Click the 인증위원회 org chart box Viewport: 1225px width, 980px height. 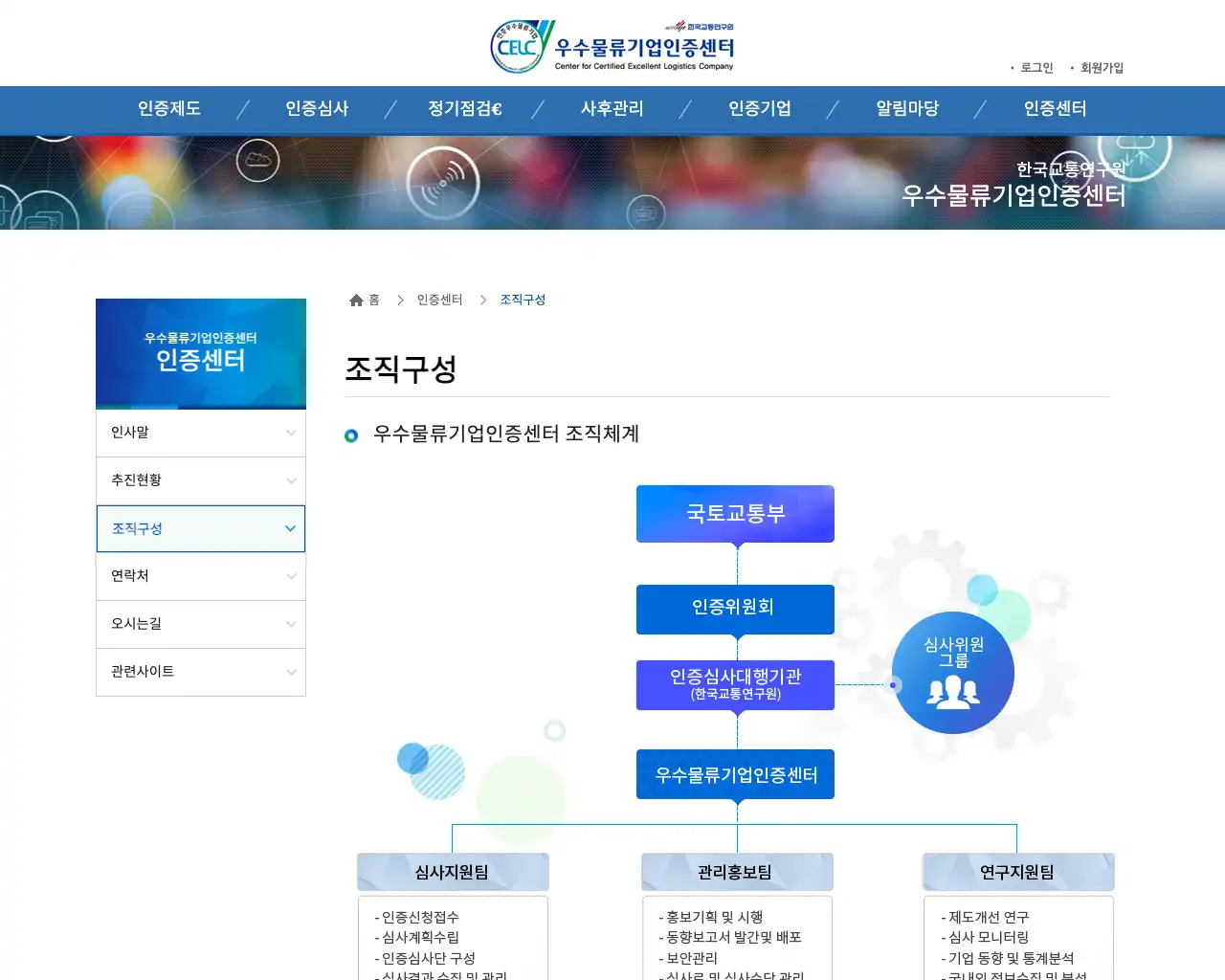[x=735, y=609]
